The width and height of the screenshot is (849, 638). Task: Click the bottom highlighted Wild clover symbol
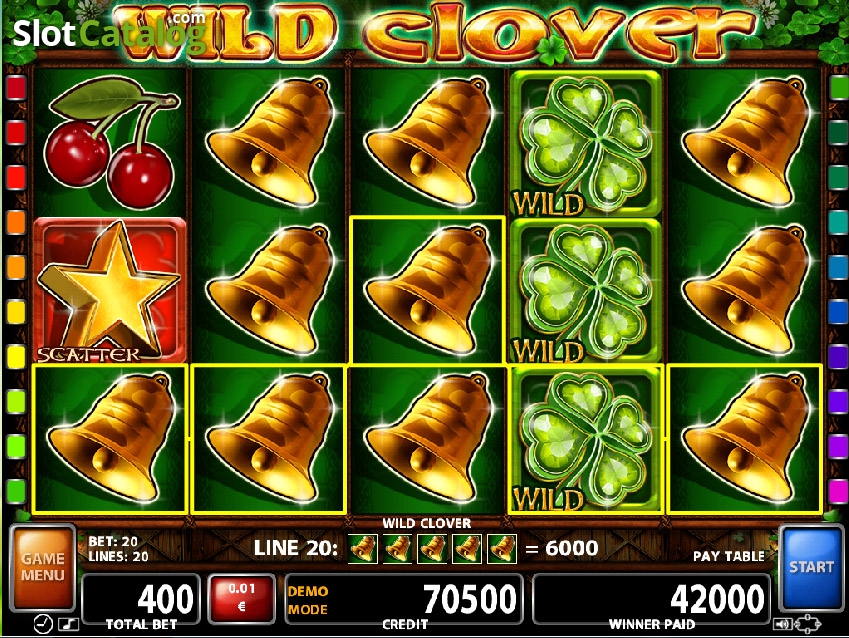(x=585, y=439)
